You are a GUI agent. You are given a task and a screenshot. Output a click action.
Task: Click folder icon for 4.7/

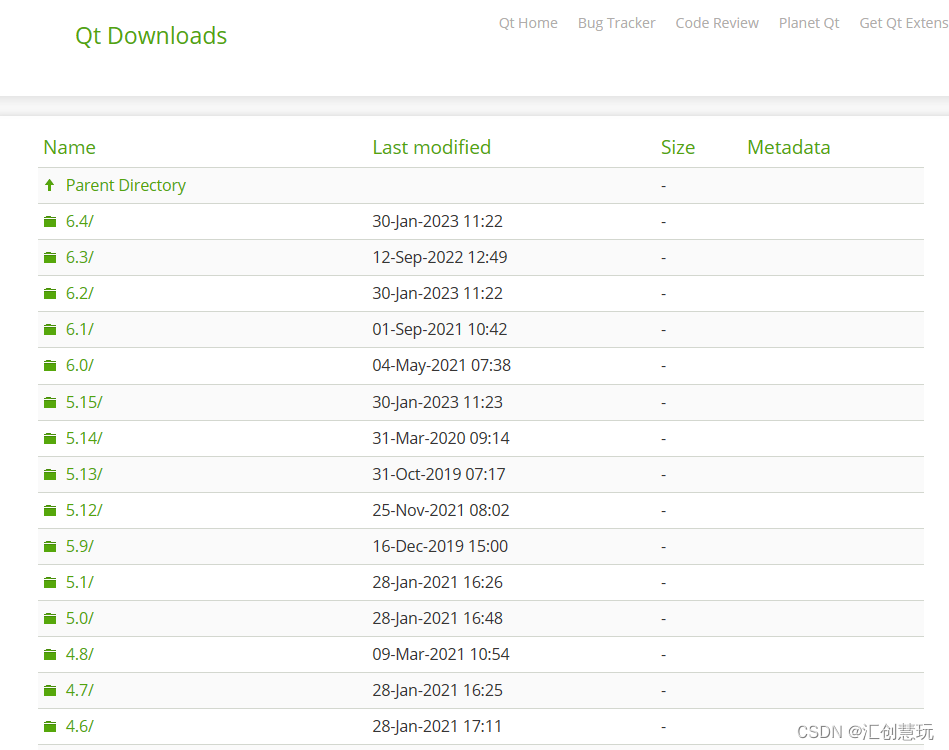[50, 691]
